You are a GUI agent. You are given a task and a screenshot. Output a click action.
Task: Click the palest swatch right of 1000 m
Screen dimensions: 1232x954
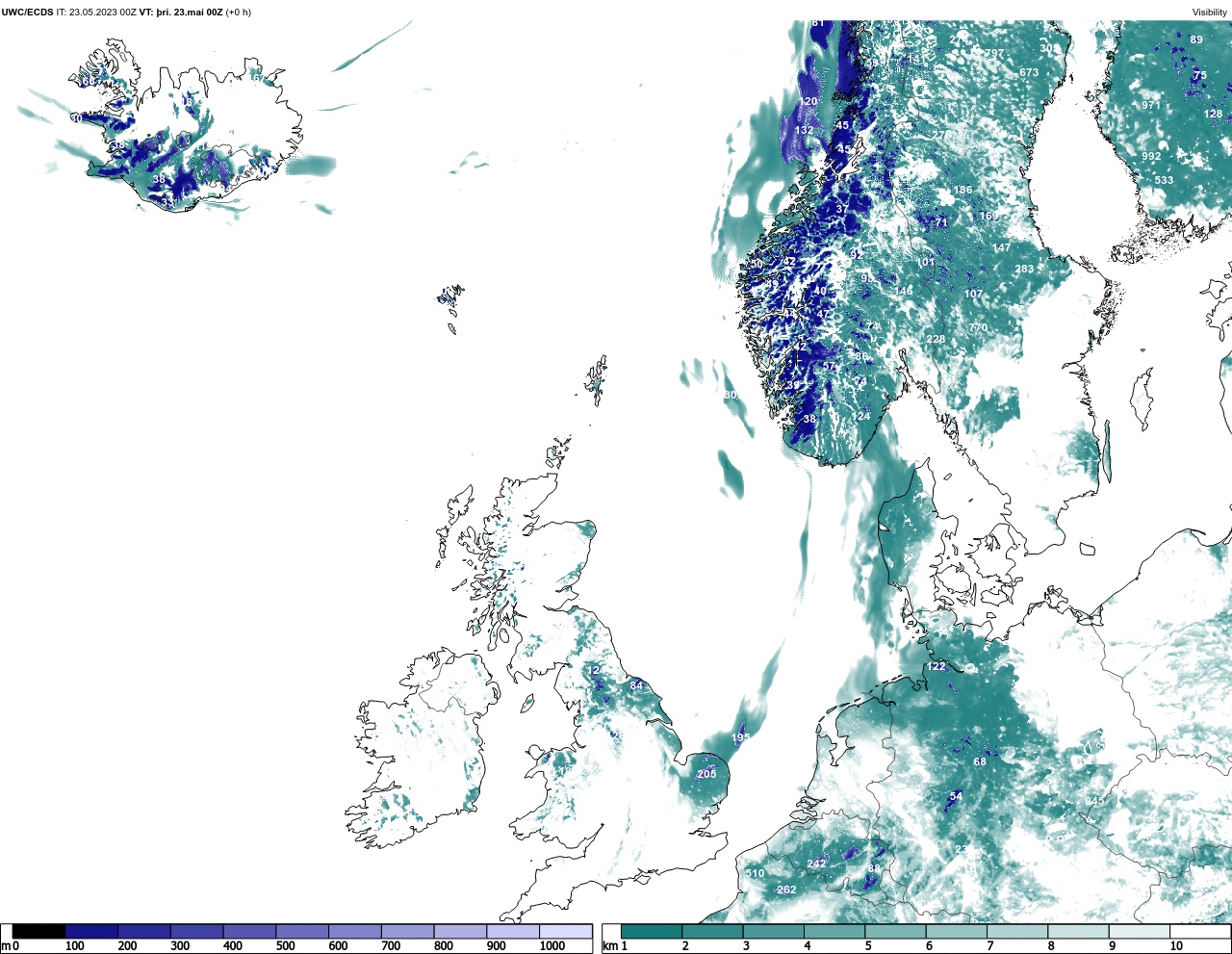click(565, 932)
